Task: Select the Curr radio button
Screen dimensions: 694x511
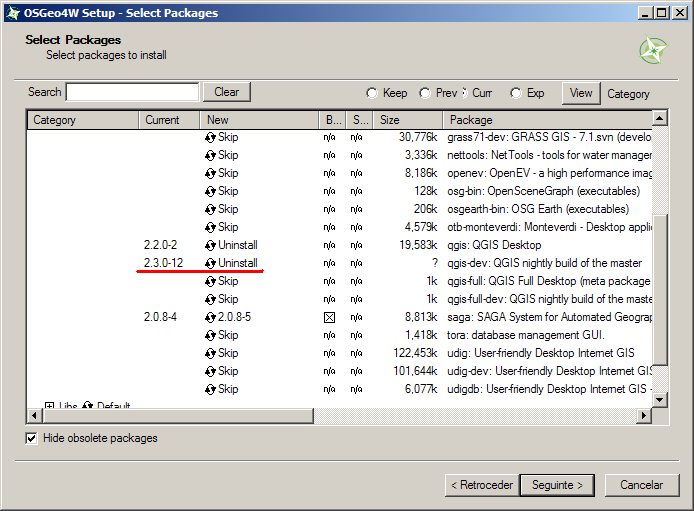Action: coord(465,93)
